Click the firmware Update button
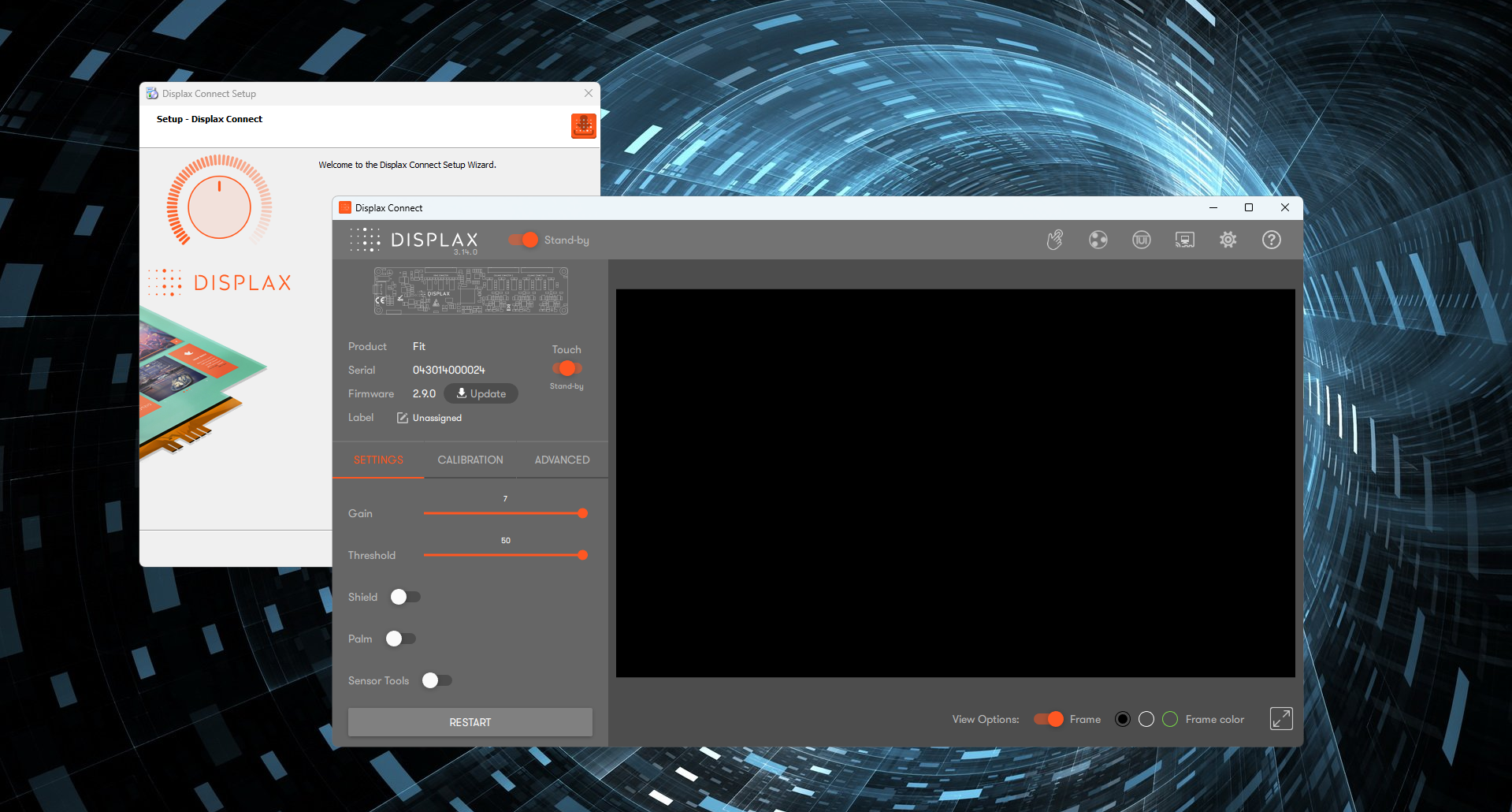The height and width of the screenshot is (812, 1512). pyautogui.click(x=481, y=393)
